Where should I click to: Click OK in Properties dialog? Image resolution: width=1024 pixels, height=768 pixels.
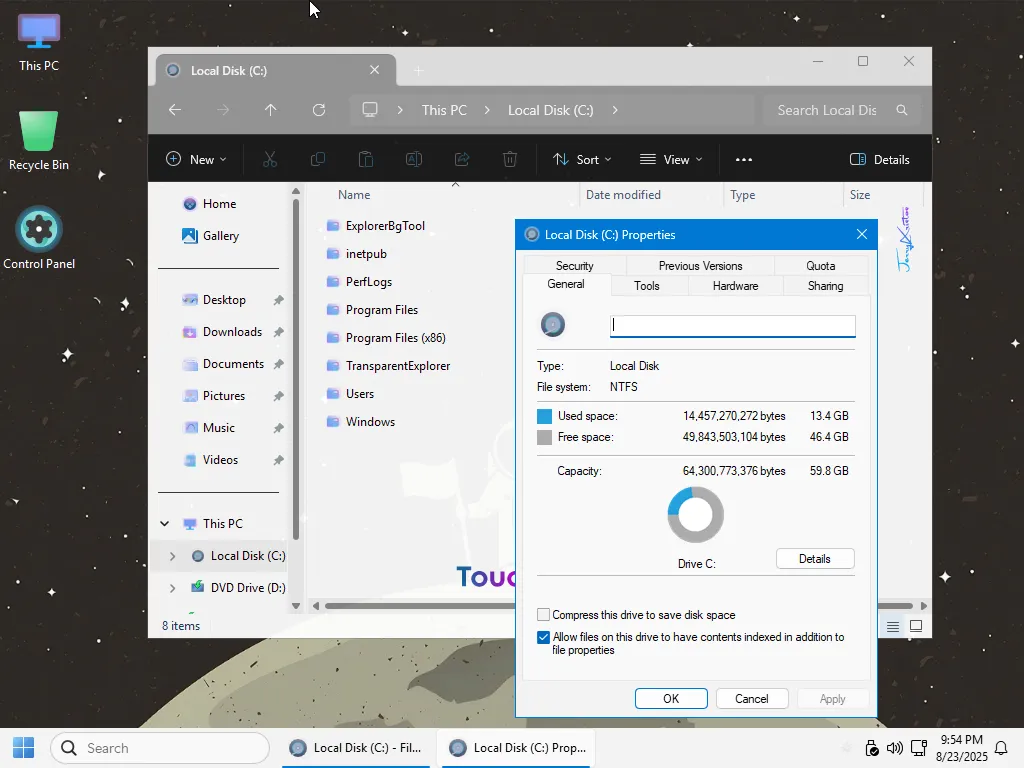(671, 698)
